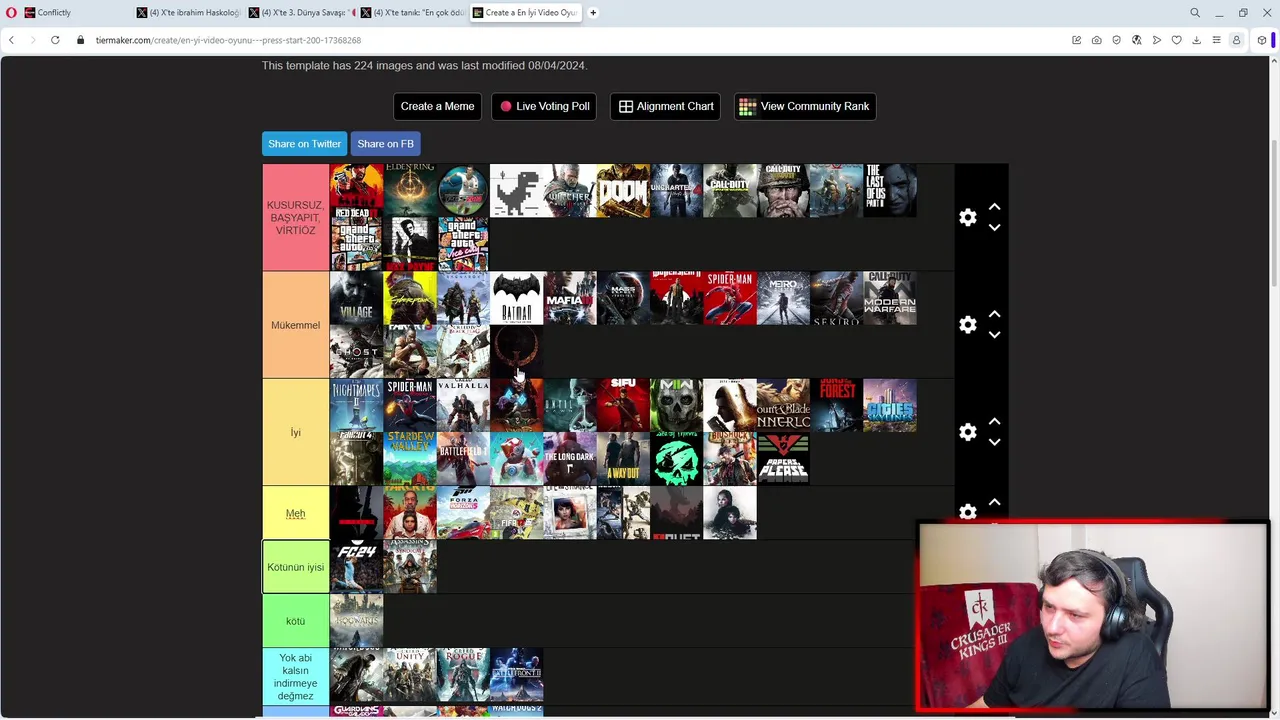Click the yellow Meh tier label
1280x720 pixels.
coord(295,513)
